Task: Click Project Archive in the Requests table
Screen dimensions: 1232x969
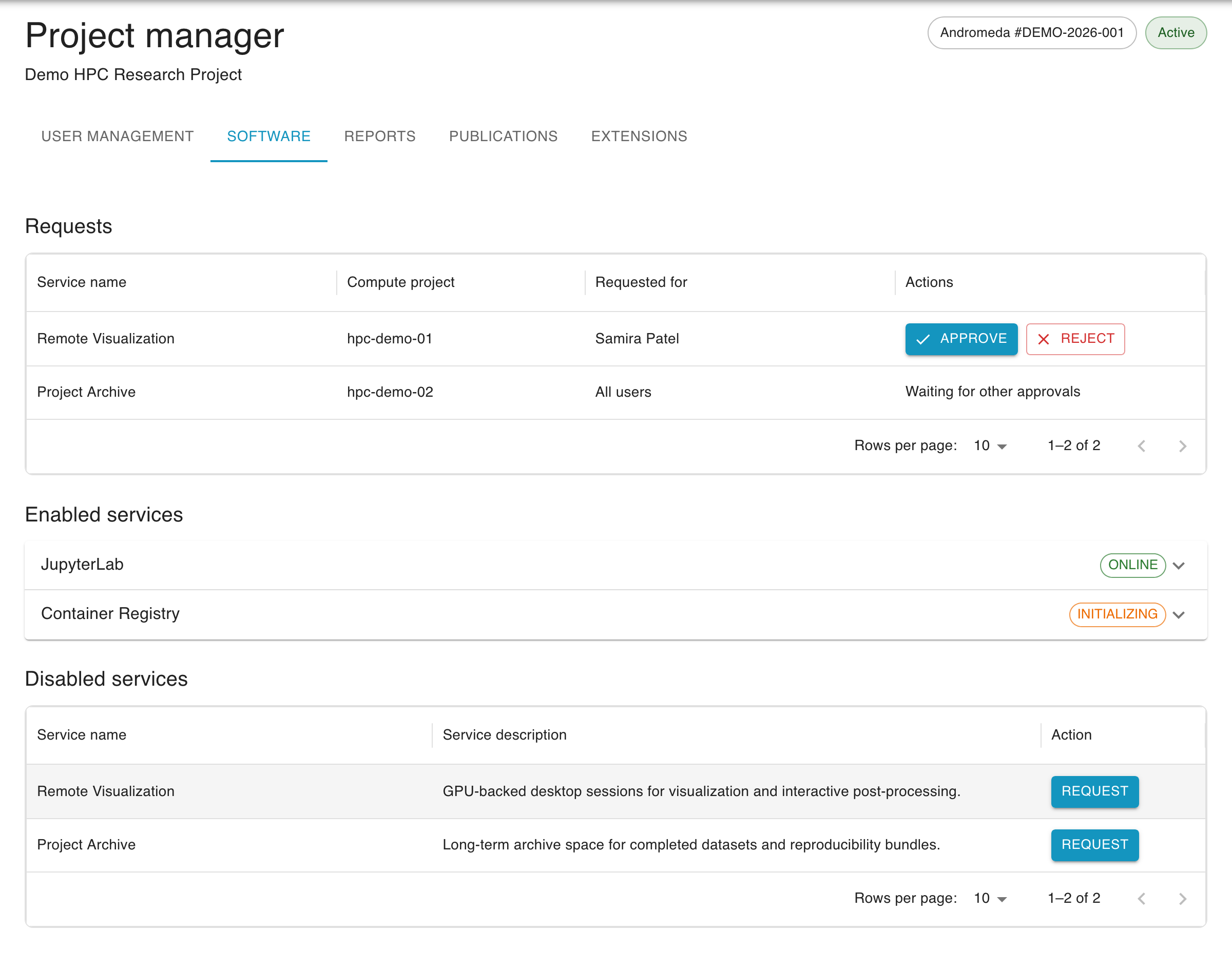Action: [86, 392]
